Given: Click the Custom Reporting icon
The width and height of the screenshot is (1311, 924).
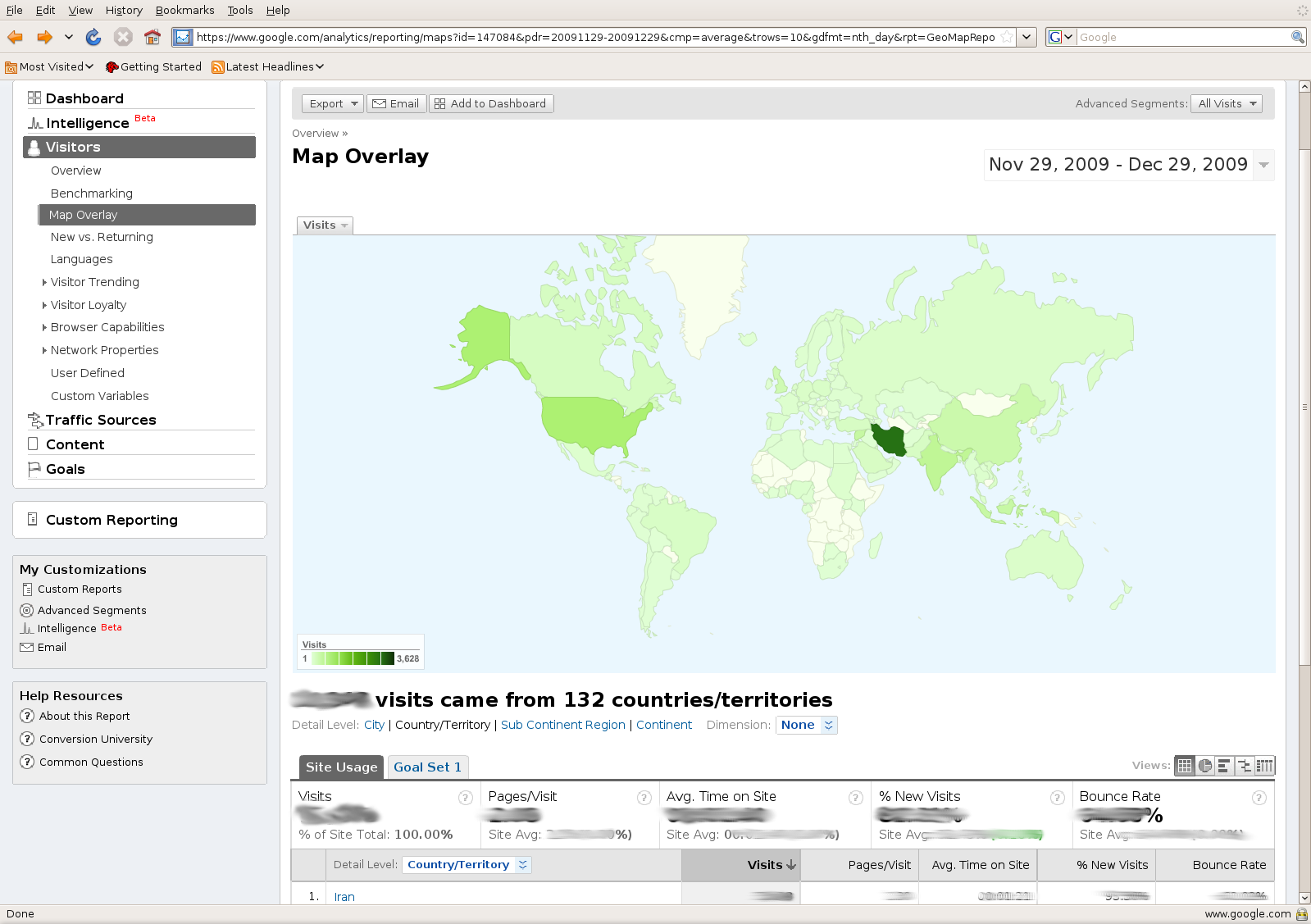Looking at the screenshot, I should [33, 519].
